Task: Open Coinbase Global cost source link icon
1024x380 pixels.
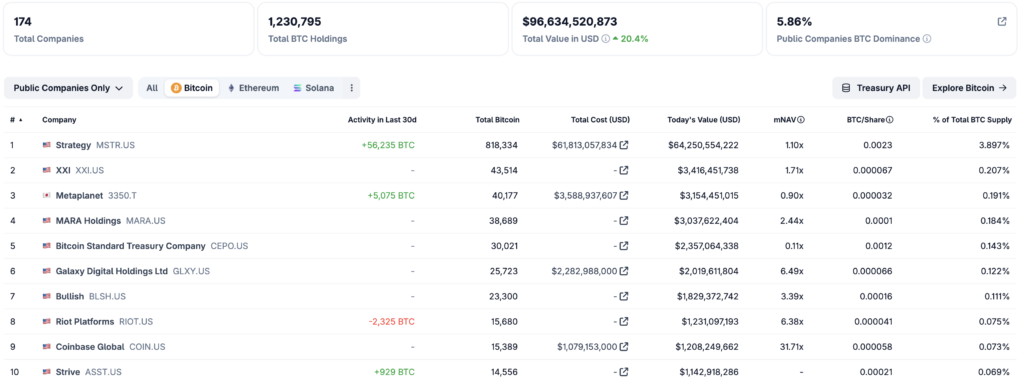Action: tap(624, 347)
